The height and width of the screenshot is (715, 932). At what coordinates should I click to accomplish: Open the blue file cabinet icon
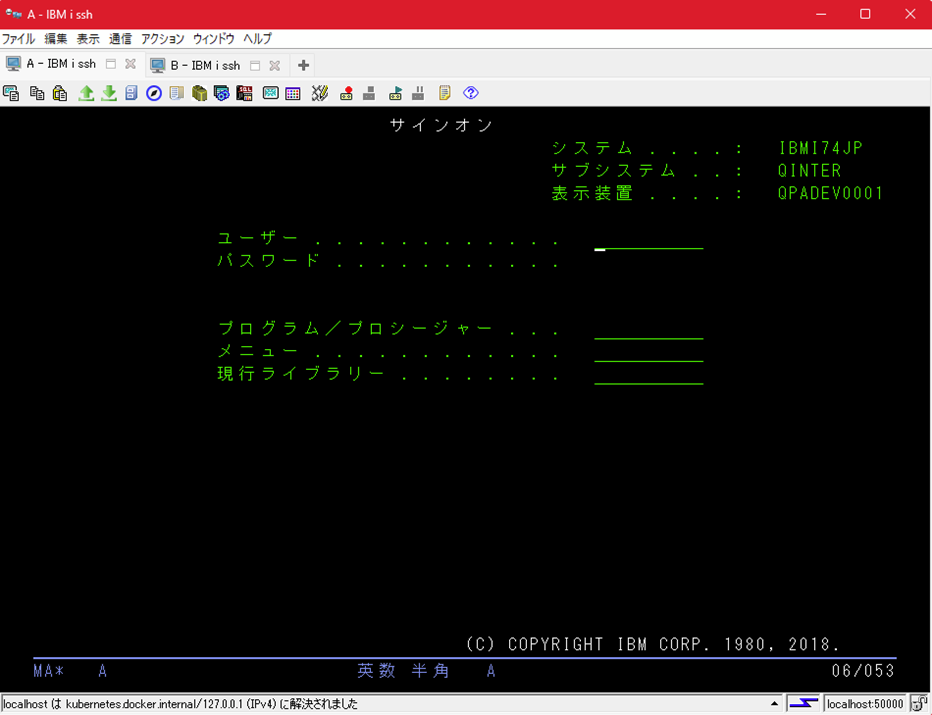(x=131, y=93)
